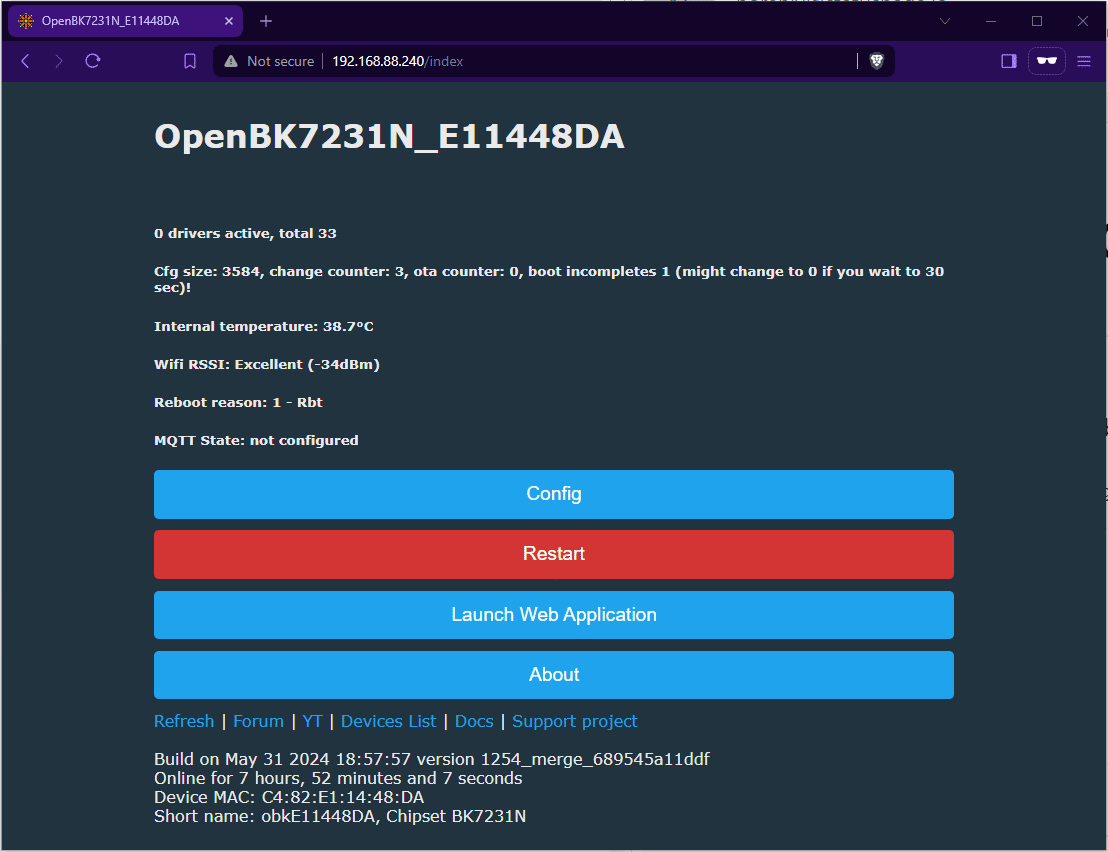This screenshot has width=1108, height=852.
Task: Click the 'Wifi RSSI: Excellent (-34dBm)' line
Action: point(267,365)
